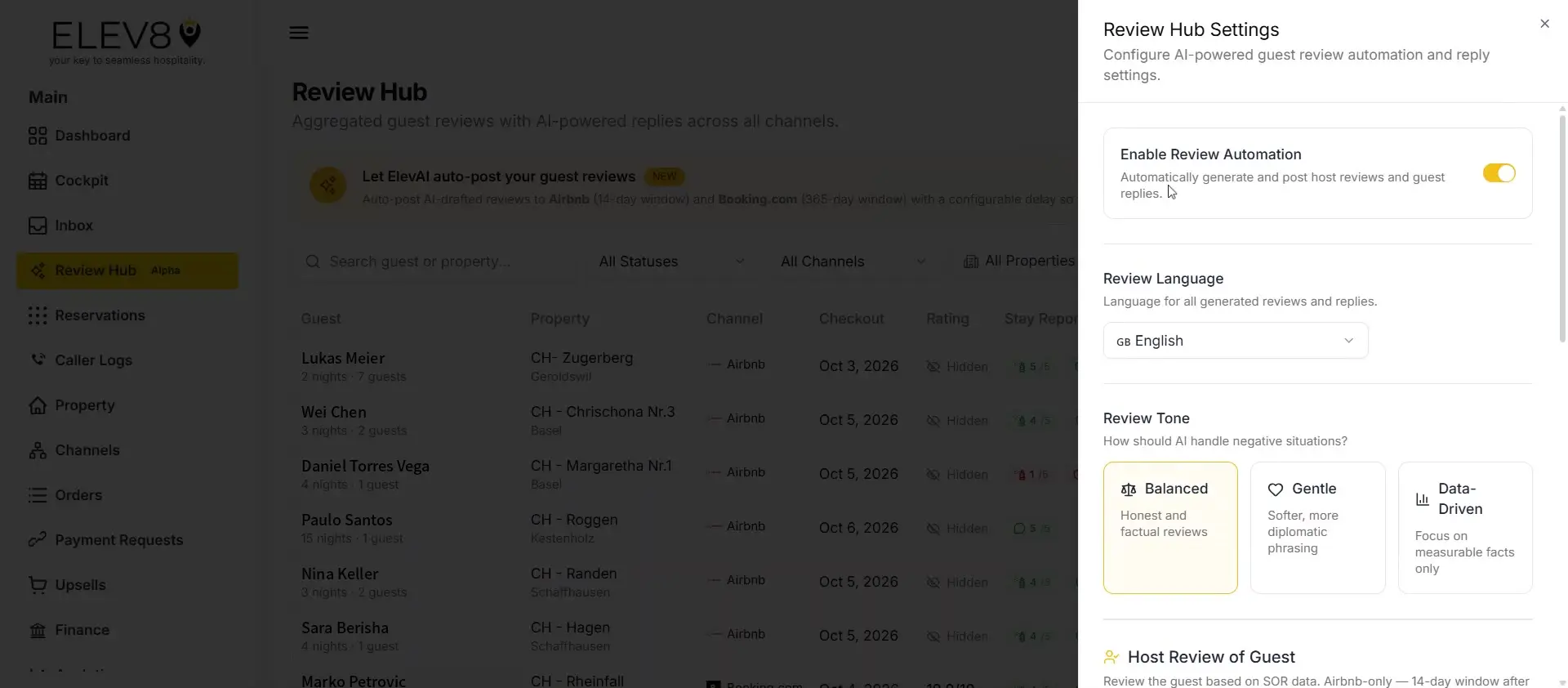Click the Orders list icon
The width and height of the screenshot is (1568, 688).
[38, 495]
